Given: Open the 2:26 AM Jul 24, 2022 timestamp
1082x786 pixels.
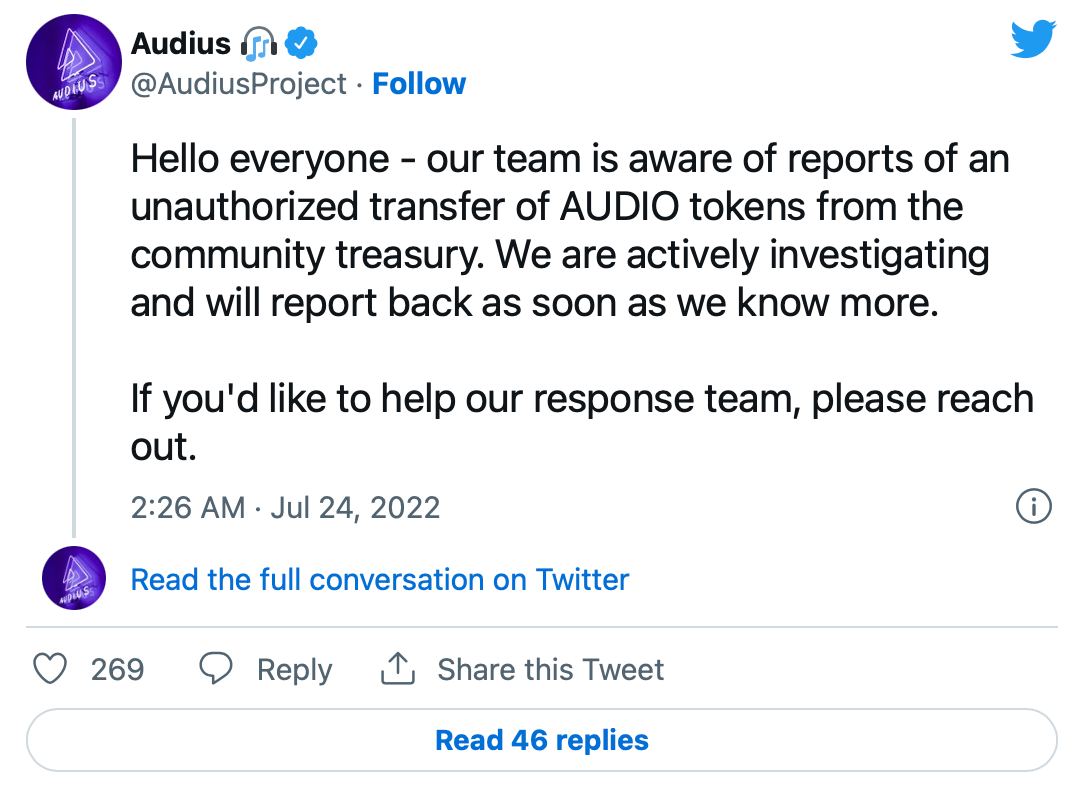Looking at the screenshot, I should tap(285, 507).
